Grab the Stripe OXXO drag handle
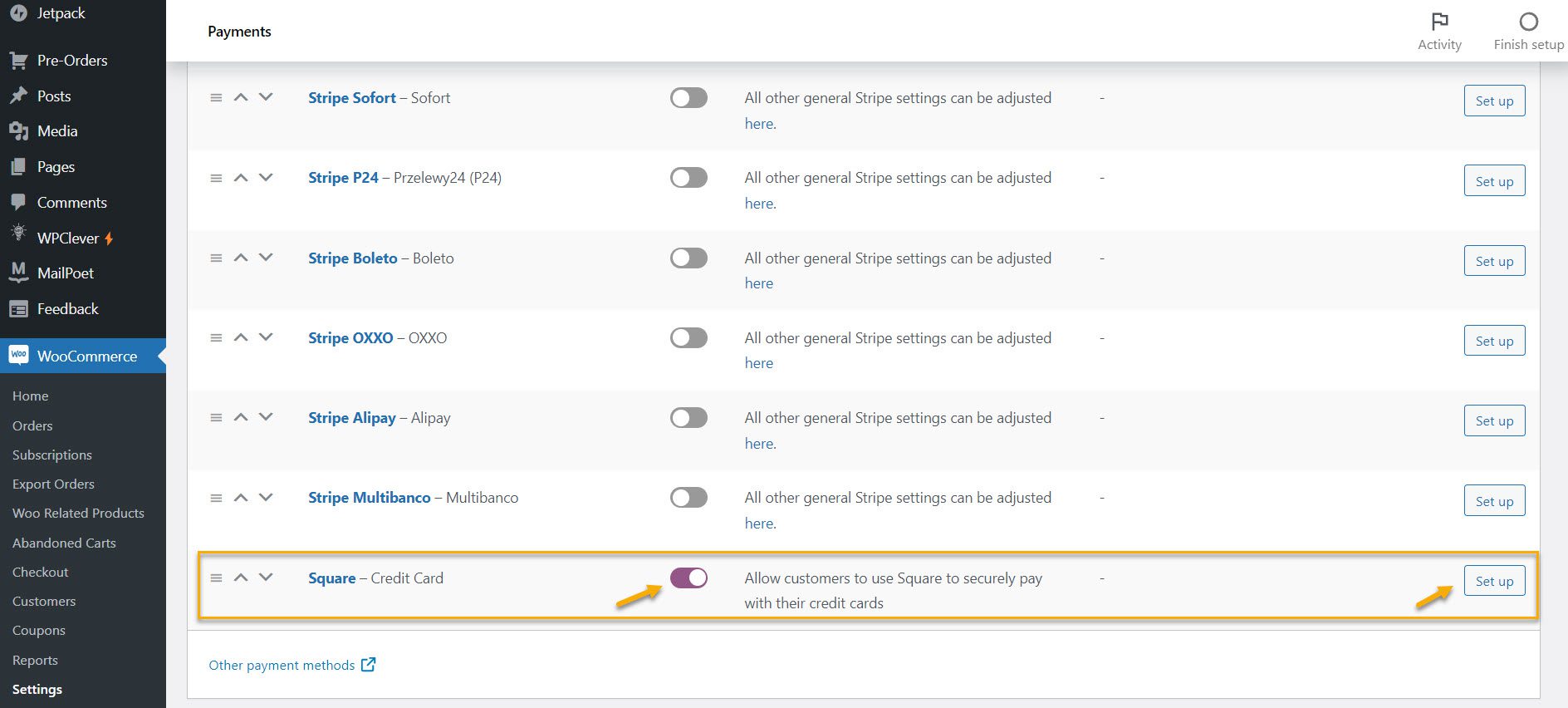Image resolution: width=1568 pixels, height=708 pixels. [216, 337]
